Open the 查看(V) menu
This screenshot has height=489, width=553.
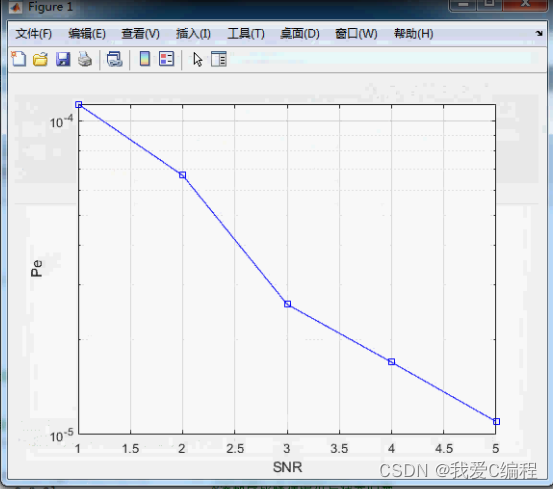pos(140,34)
